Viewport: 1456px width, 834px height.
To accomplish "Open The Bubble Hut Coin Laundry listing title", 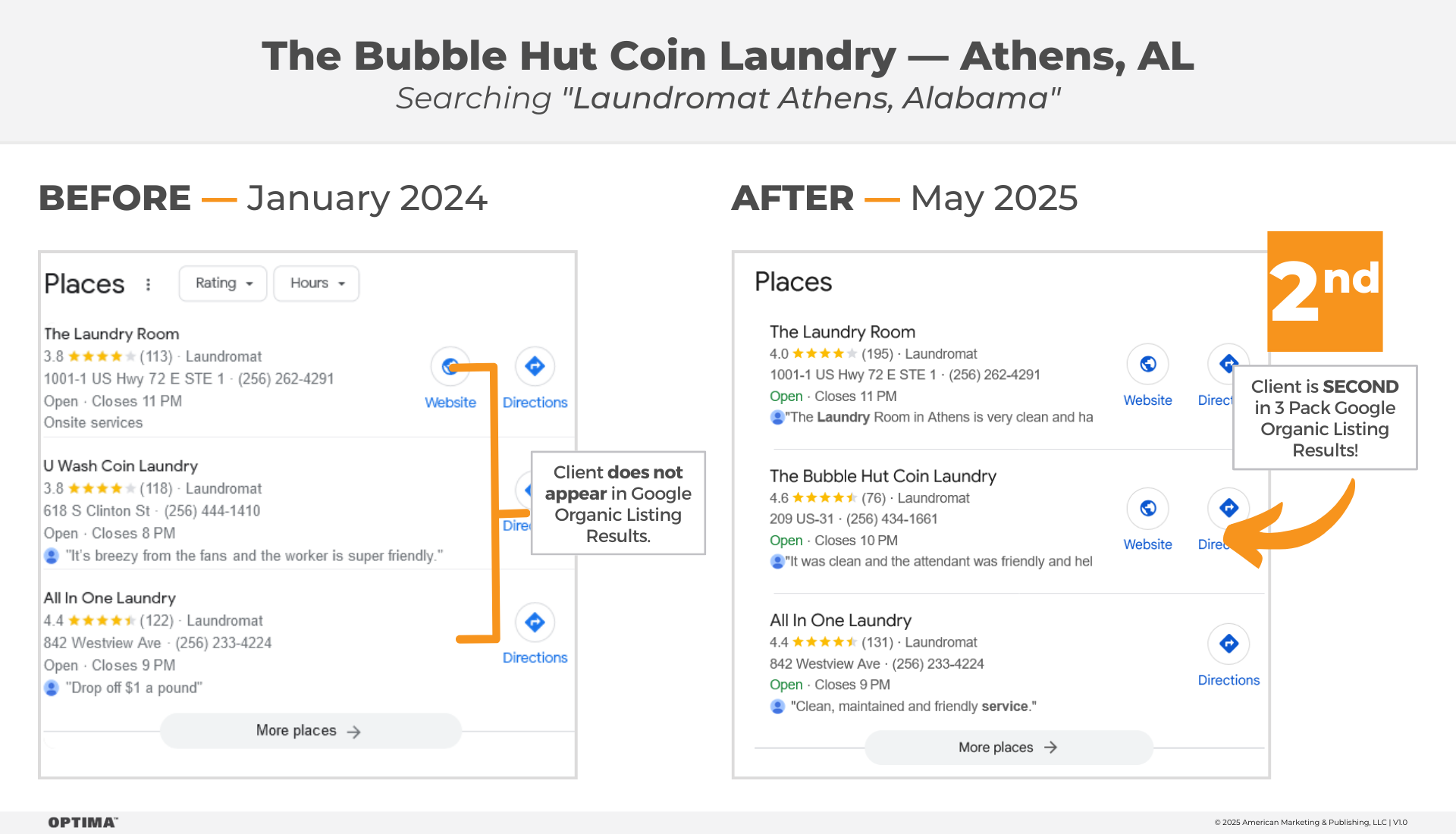I will click(883, 476).
